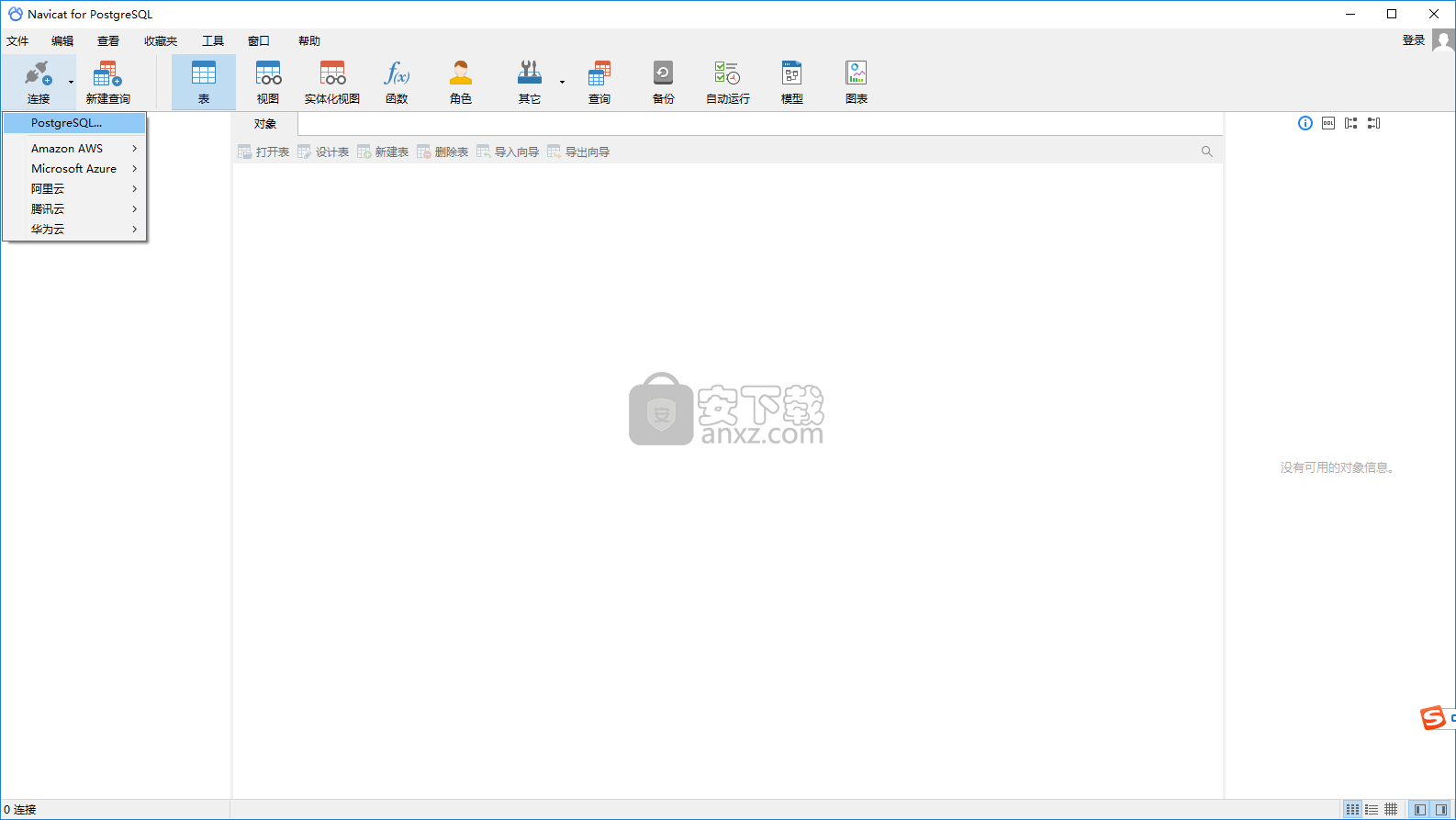The height and width of the screenshot is (820, 1456).
Task: Select the 角色 role icon
Action: click(x=461, y=73)
